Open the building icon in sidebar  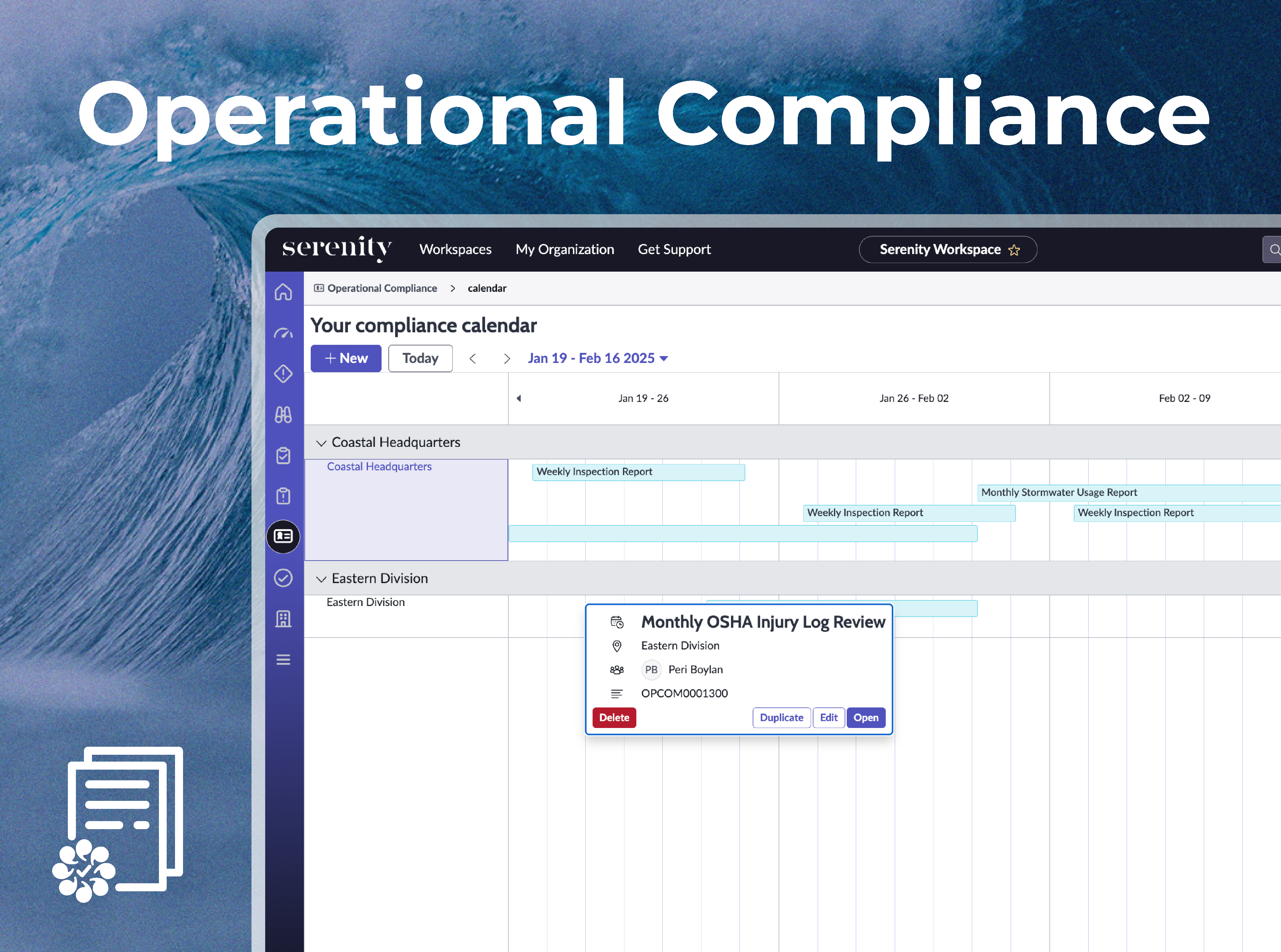(x=283, y=619)
